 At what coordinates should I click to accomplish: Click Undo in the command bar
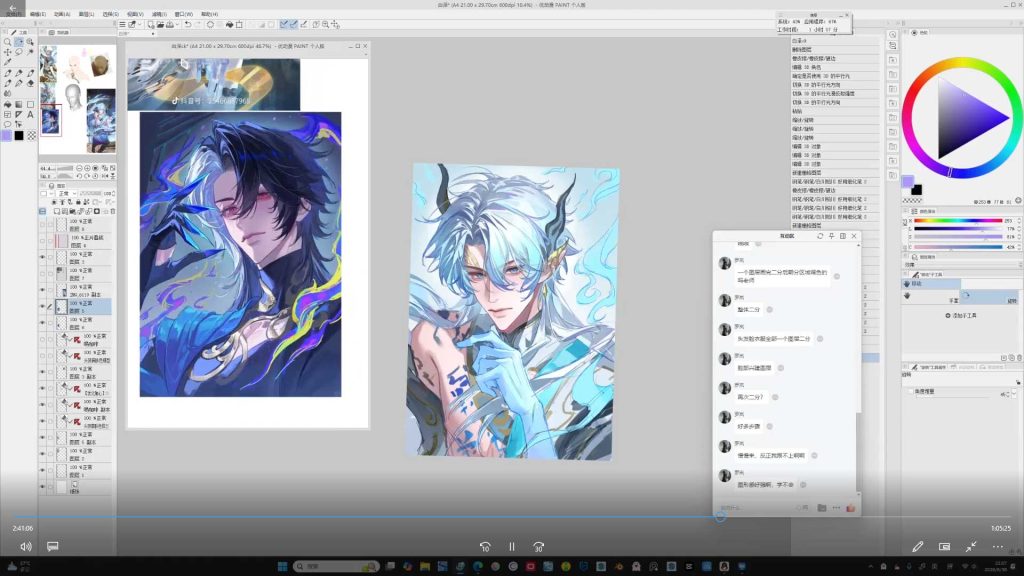[188, 25]
